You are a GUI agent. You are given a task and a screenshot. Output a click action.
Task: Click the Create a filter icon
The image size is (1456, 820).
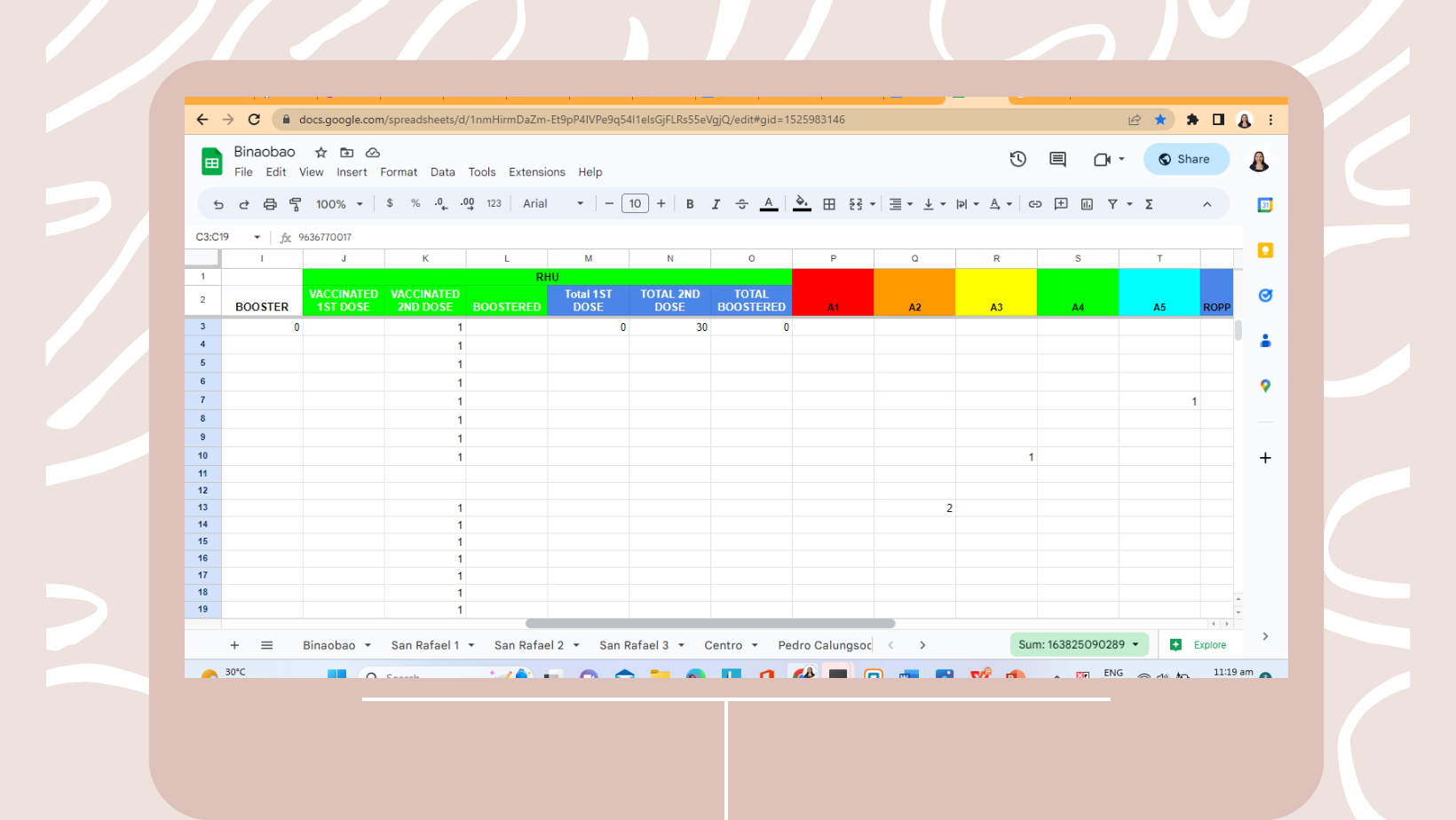point(1112,204)
